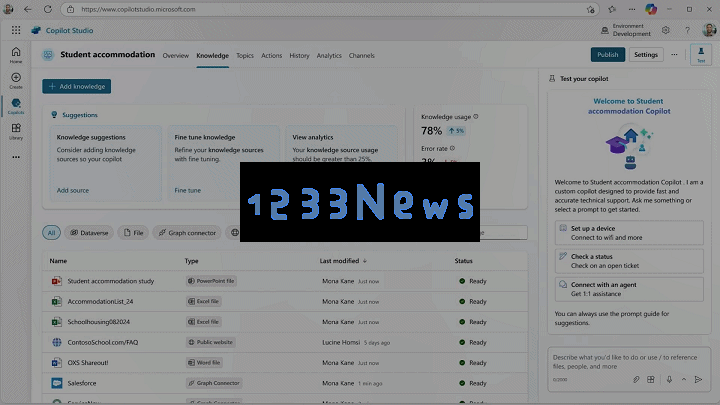Viewport: 720px width, 405px height.
Task: Open the Channels tab
Action: pos(361,56)
